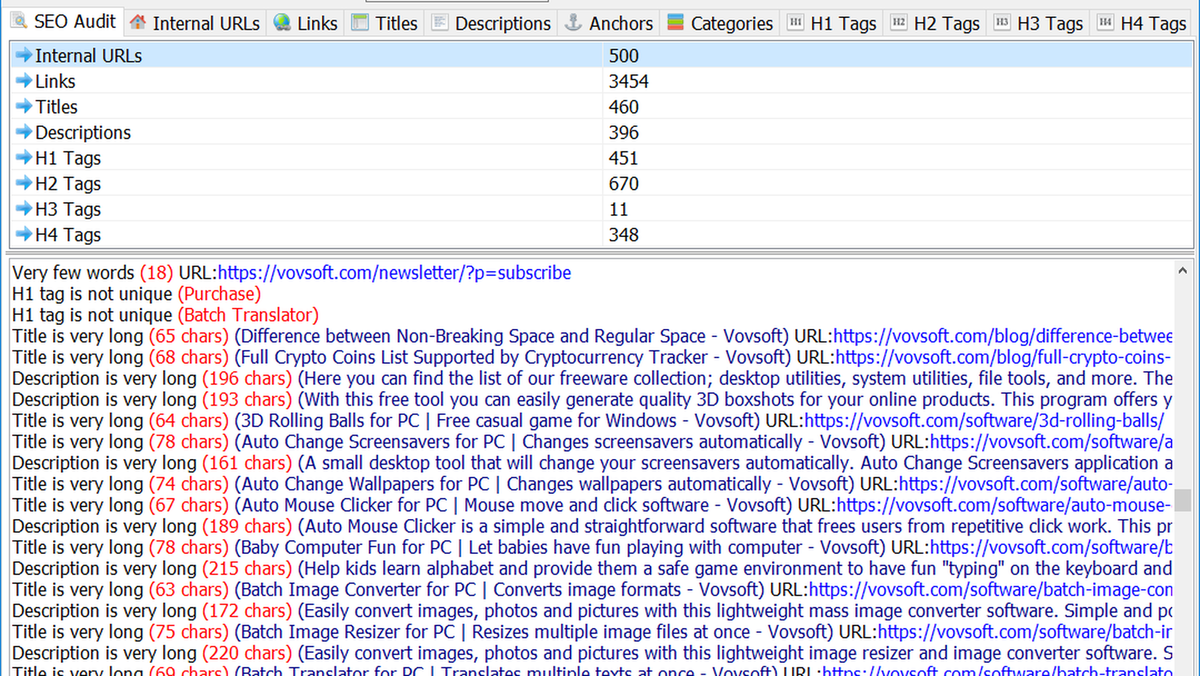This screenshot has width=1200, height=676.
Task: Open the auto-mouse software URL link
Action: [x=1004, y=505]
